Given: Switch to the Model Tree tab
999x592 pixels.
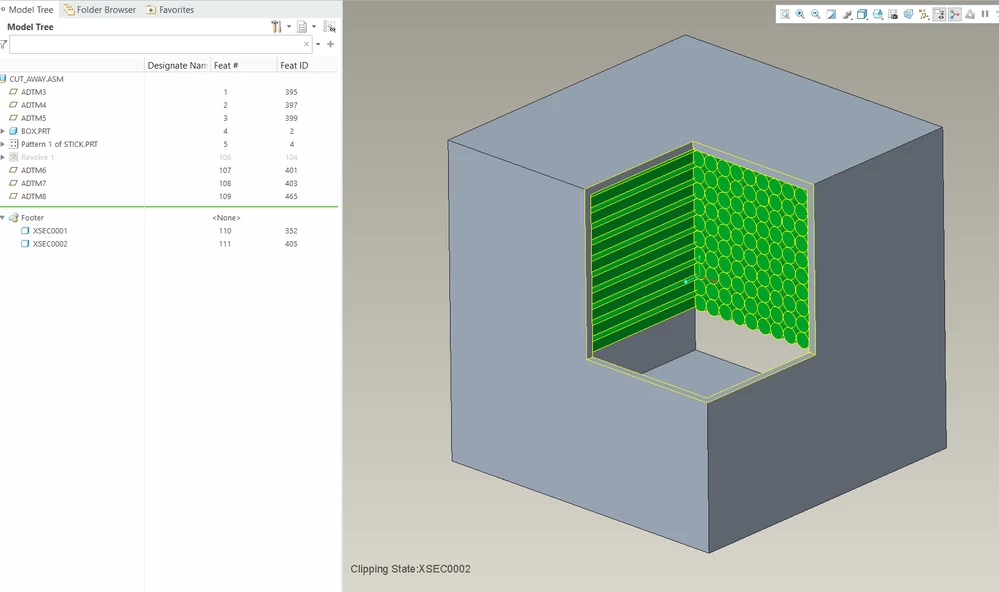Looking at the screenshot, I should click(29, 10).
